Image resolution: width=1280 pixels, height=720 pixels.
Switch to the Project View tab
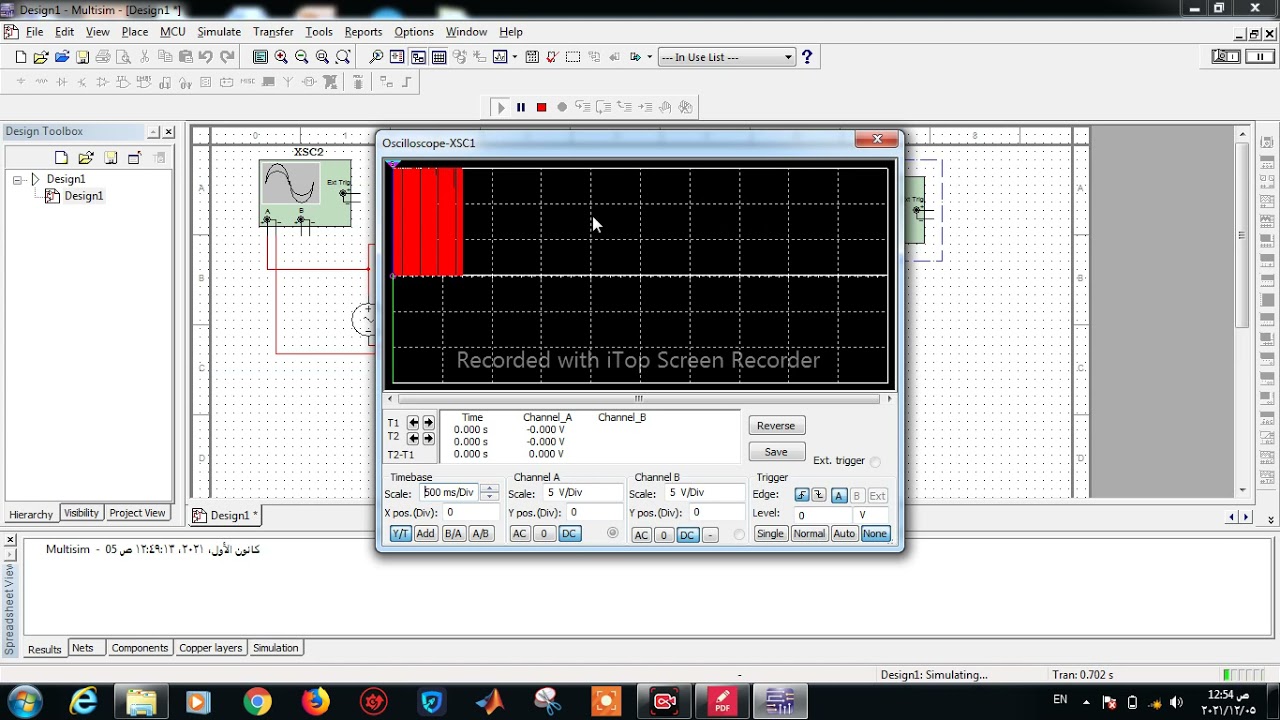[137, 513]
